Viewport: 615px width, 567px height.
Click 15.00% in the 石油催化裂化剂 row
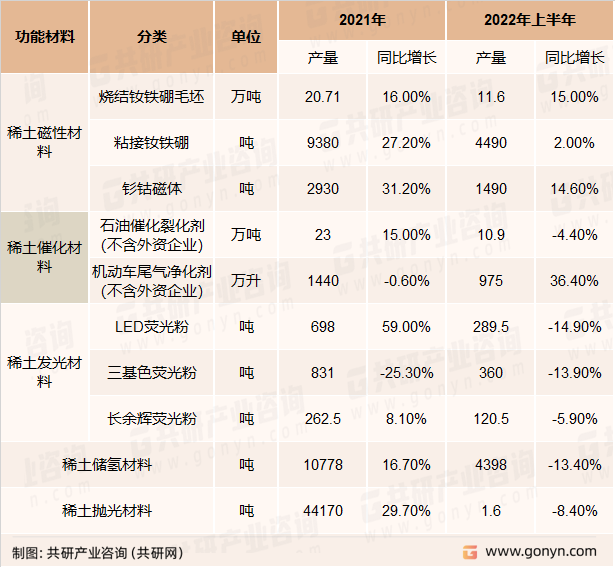click(407, 235)
